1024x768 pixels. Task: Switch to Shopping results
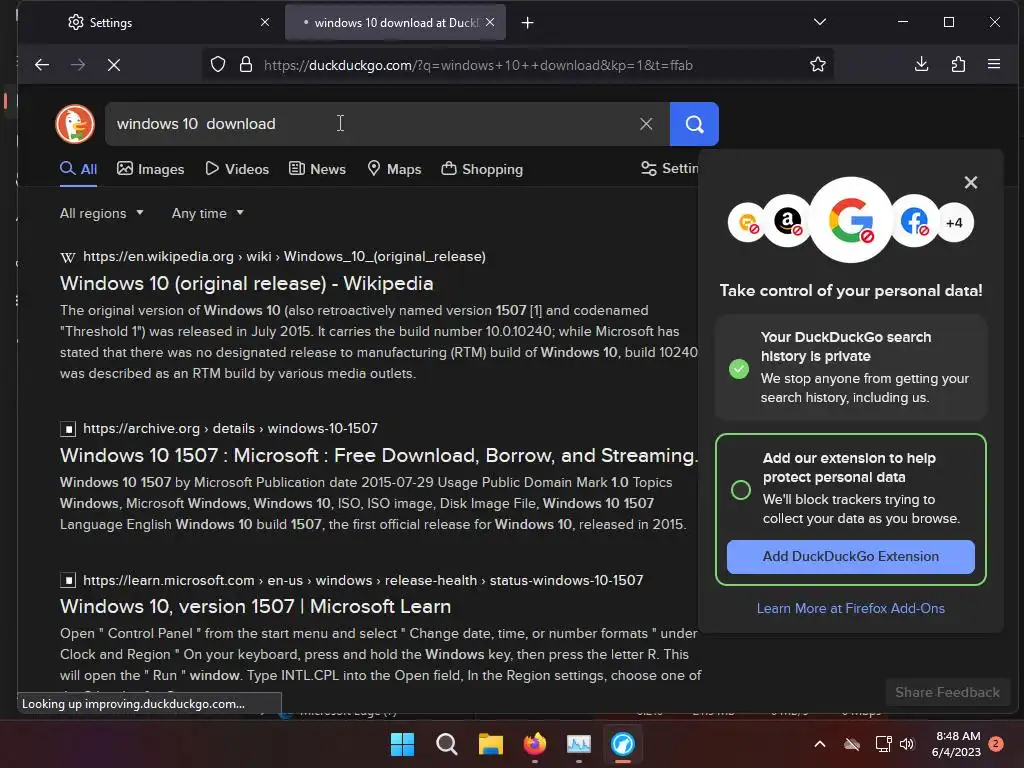tap(482, 169)
